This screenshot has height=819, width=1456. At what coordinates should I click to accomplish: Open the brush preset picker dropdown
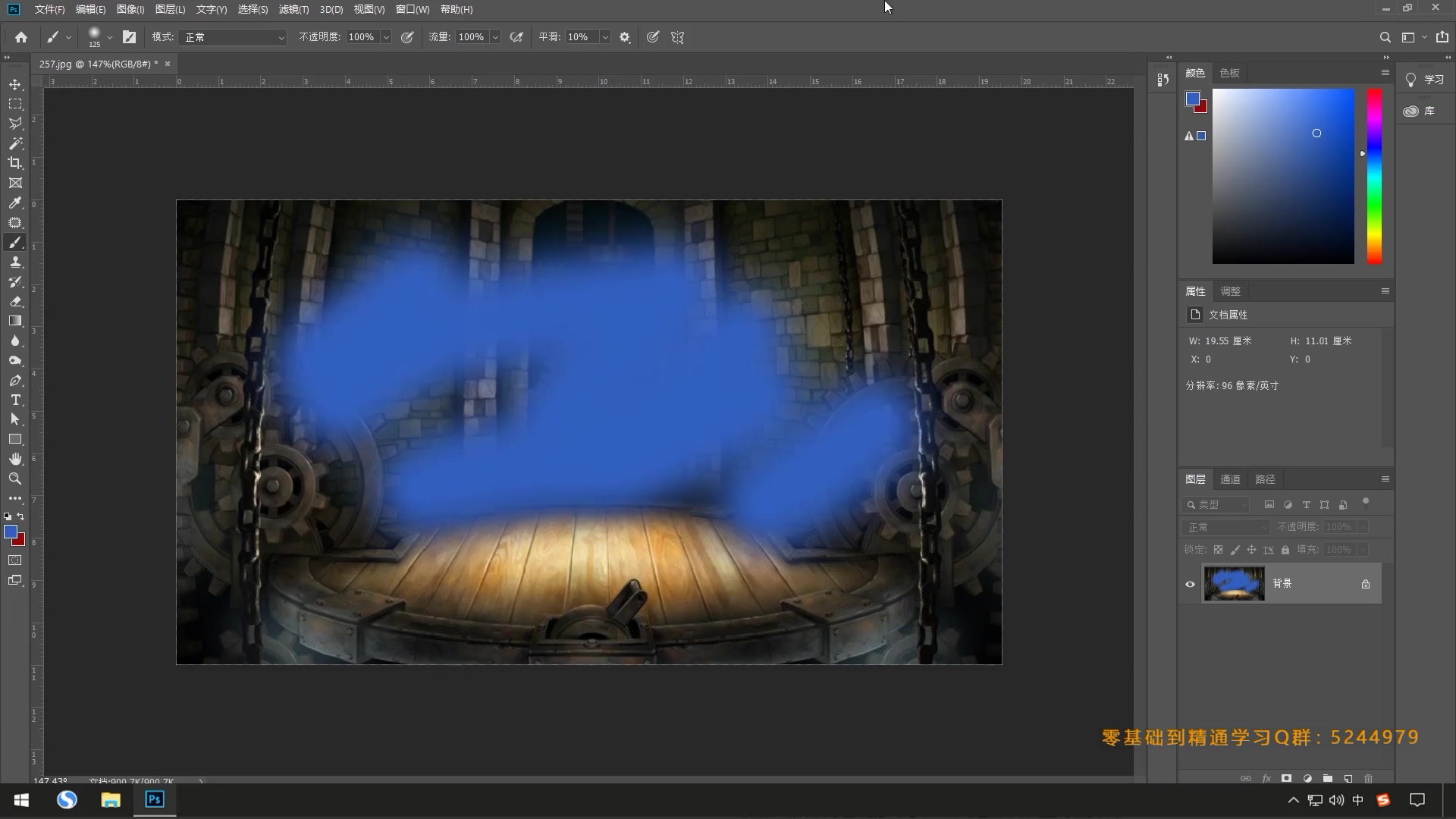coord(110,37)
